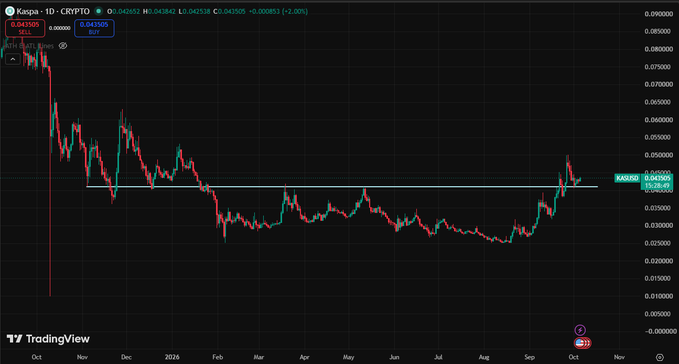Click the Kaspa coin logo icon

(10, 11)
